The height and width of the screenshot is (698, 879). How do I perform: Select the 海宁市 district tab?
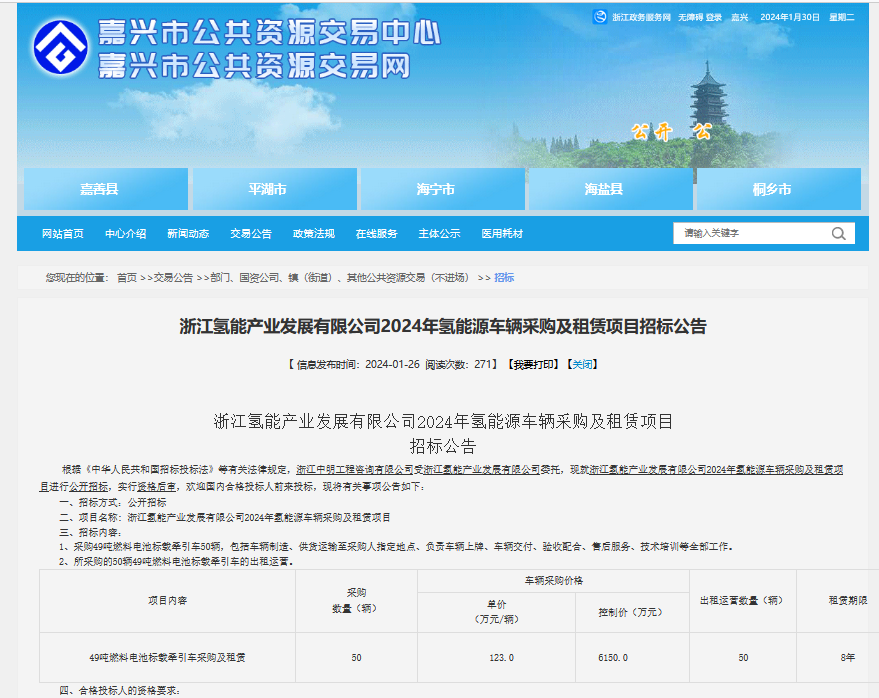coord(441,189)
